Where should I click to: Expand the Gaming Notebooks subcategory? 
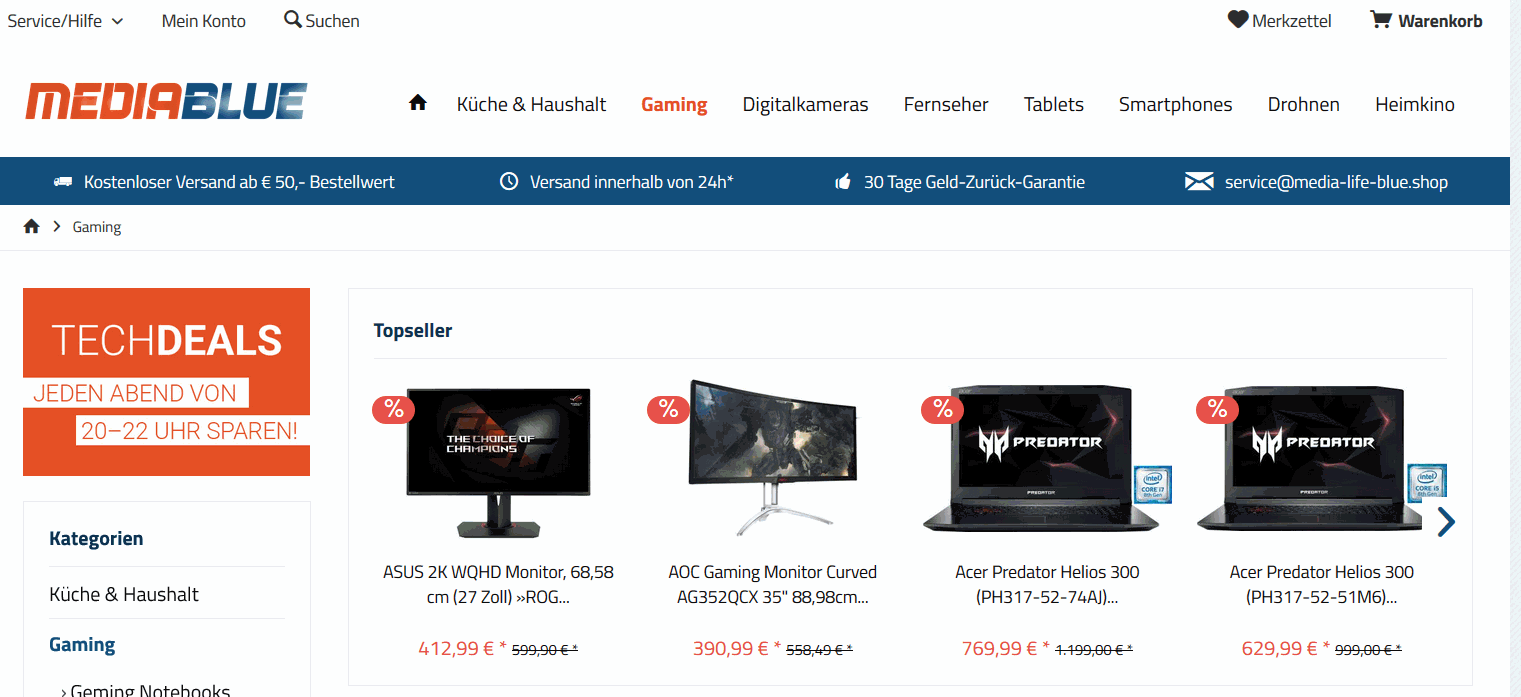pos(146,689)
